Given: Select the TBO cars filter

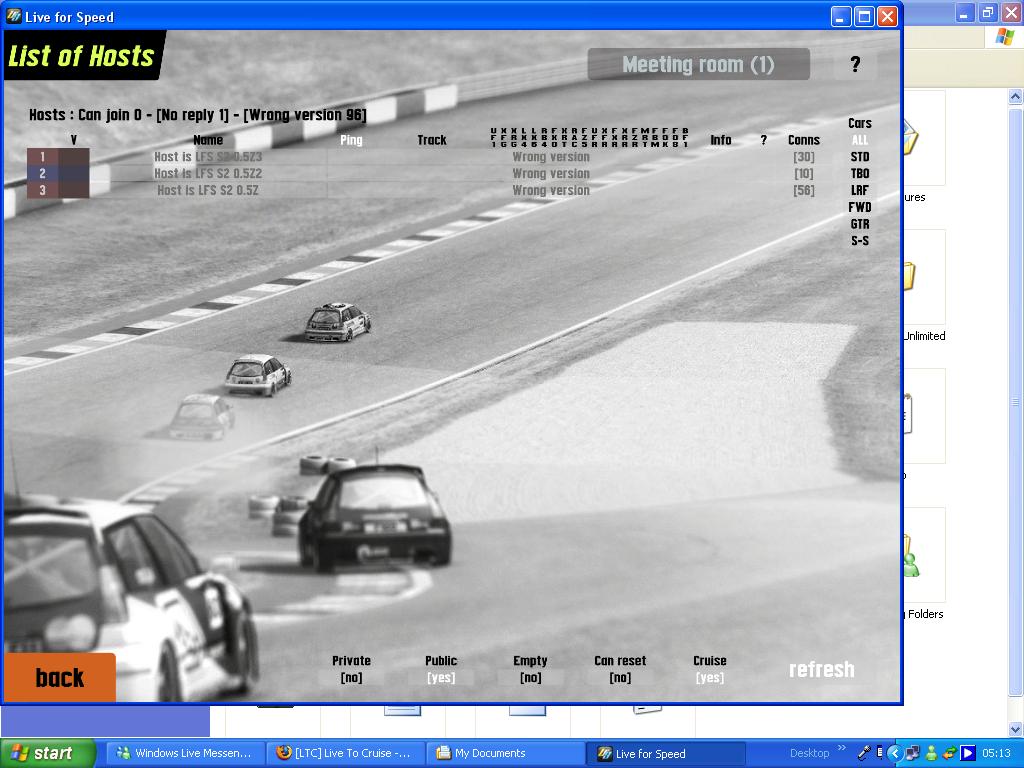Looking at the screenshot, I should coord(859,174).
